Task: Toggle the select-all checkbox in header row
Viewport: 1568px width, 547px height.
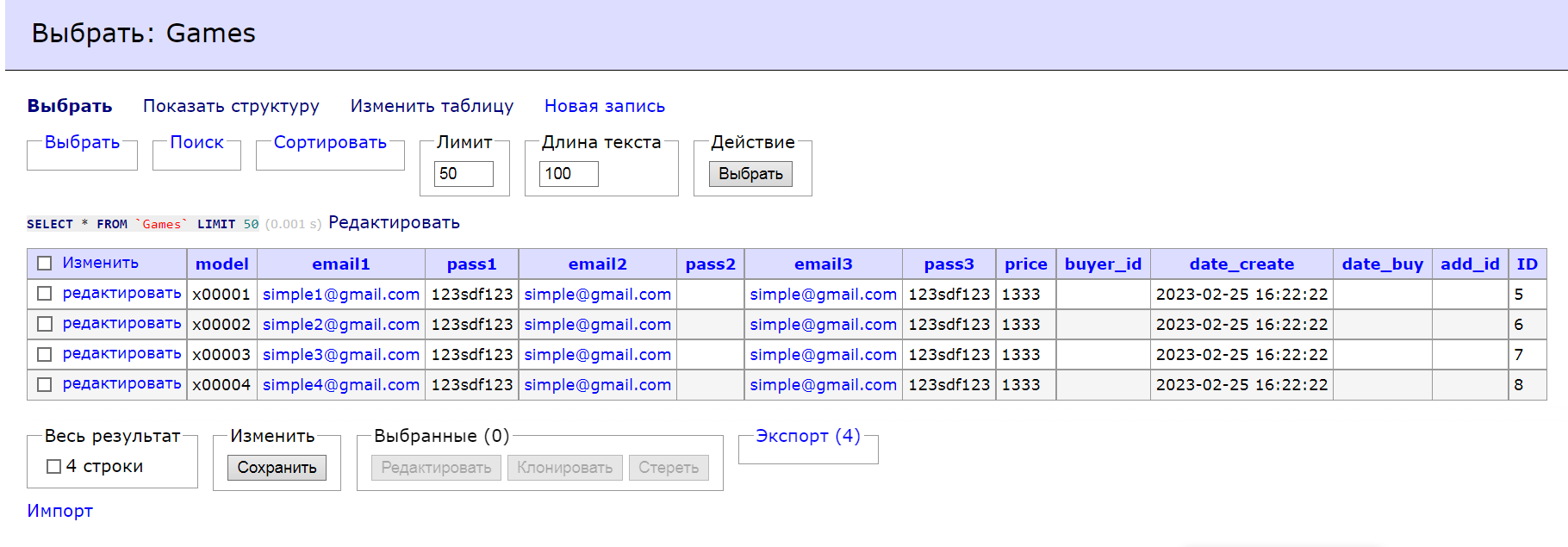Action: 45,264
